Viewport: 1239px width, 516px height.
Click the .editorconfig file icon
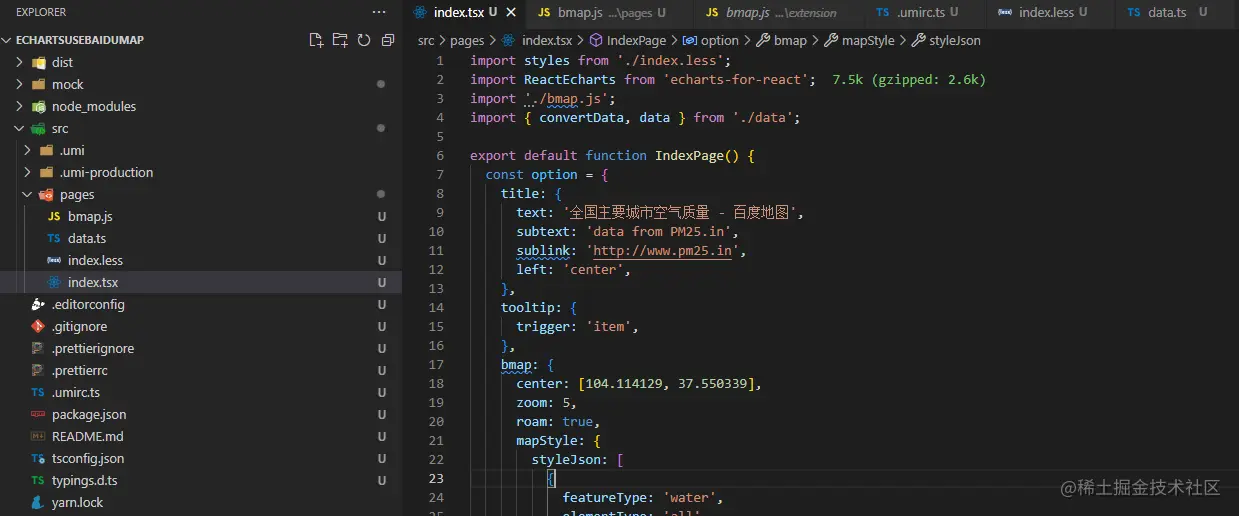tap(38, 304)
